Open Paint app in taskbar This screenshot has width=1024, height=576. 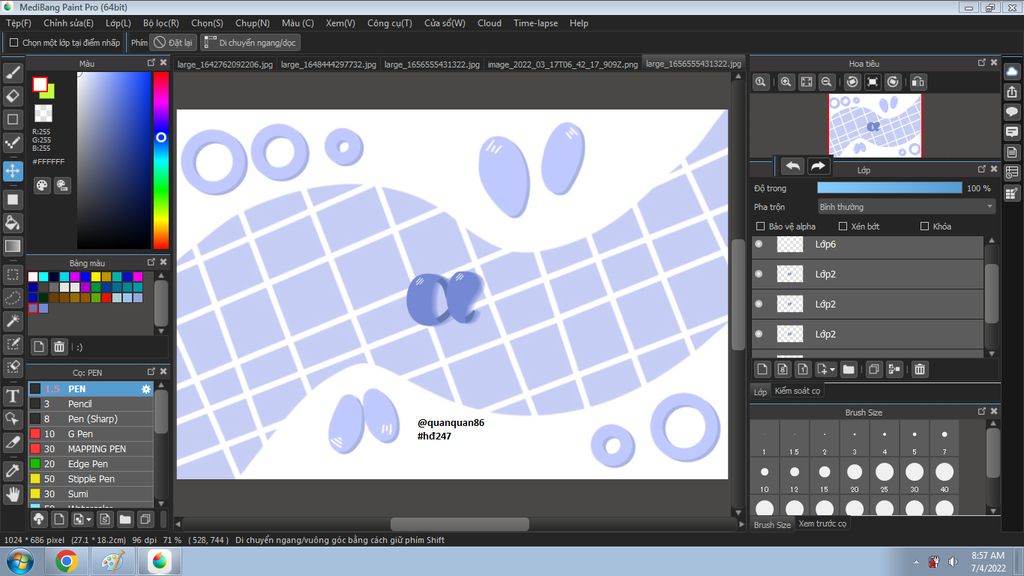(112, 561)
